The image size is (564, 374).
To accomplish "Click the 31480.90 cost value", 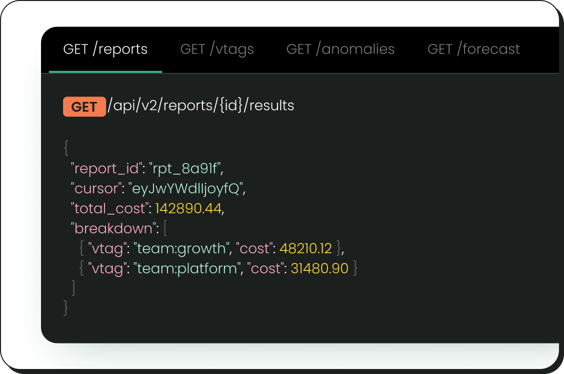I will (319, 269).
